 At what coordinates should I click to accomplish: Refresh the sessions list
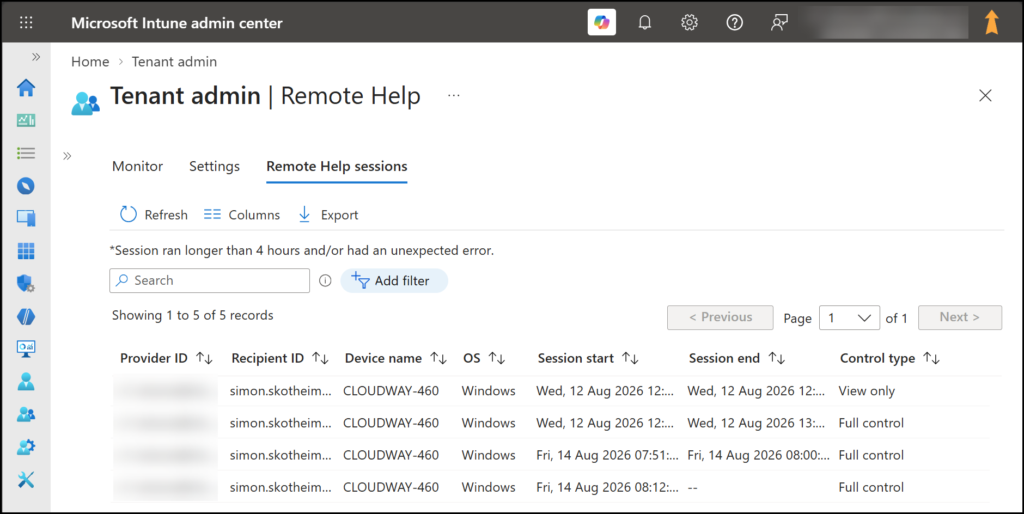(153, 215)
